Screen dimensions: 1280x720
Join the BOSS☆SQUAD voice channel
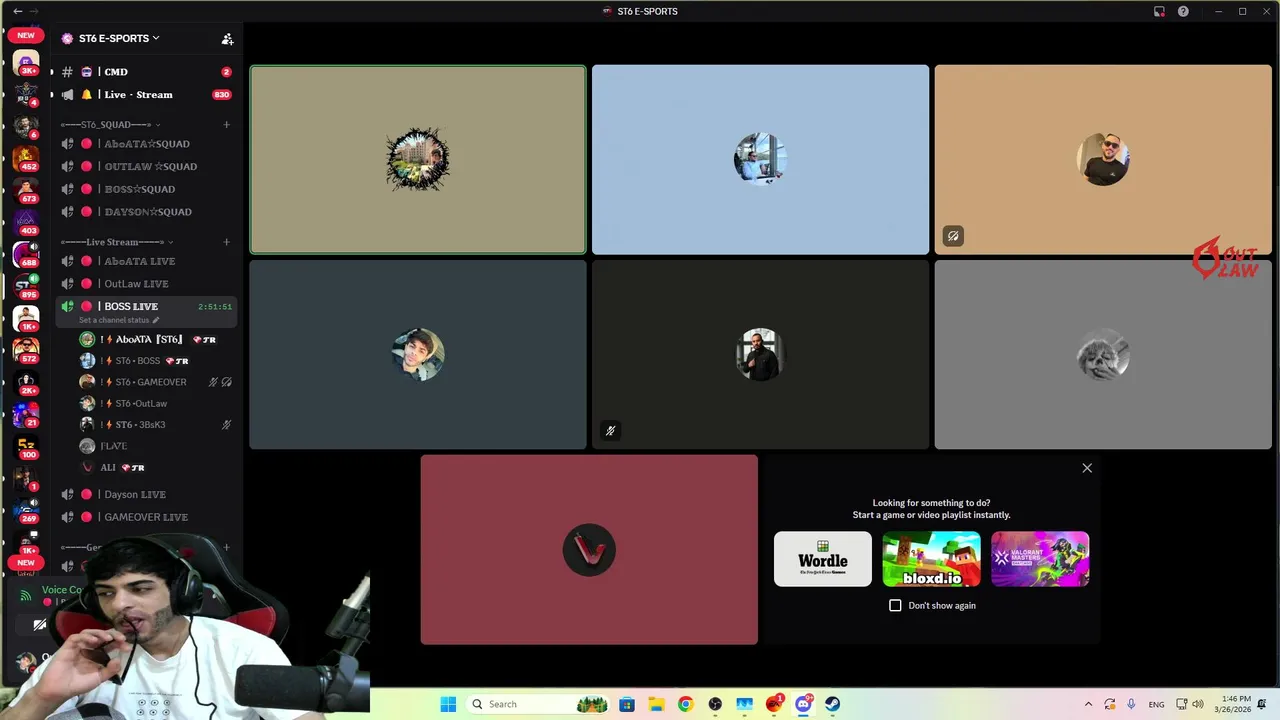pyautogui.click(x=146, y=189)
